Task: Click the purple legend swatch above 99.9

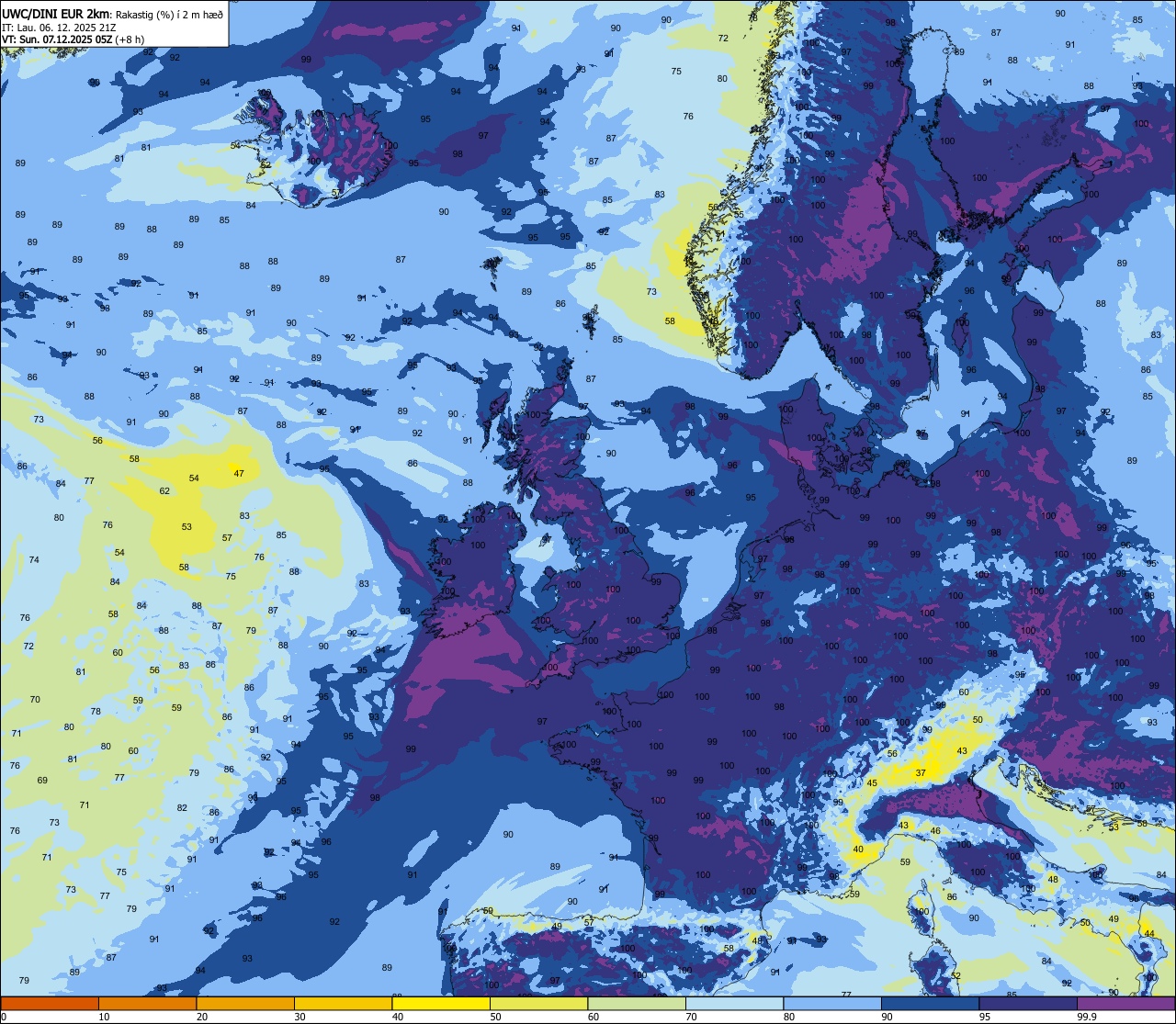Action: (1125, 1003)
